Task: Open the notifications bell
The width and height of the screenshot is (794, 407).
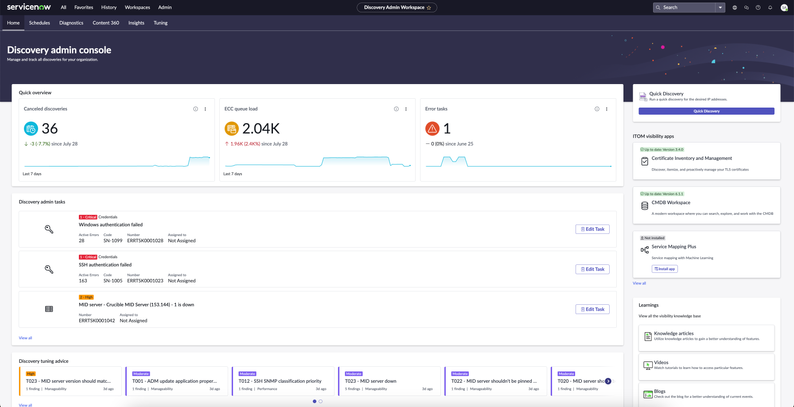Action: 770,8
